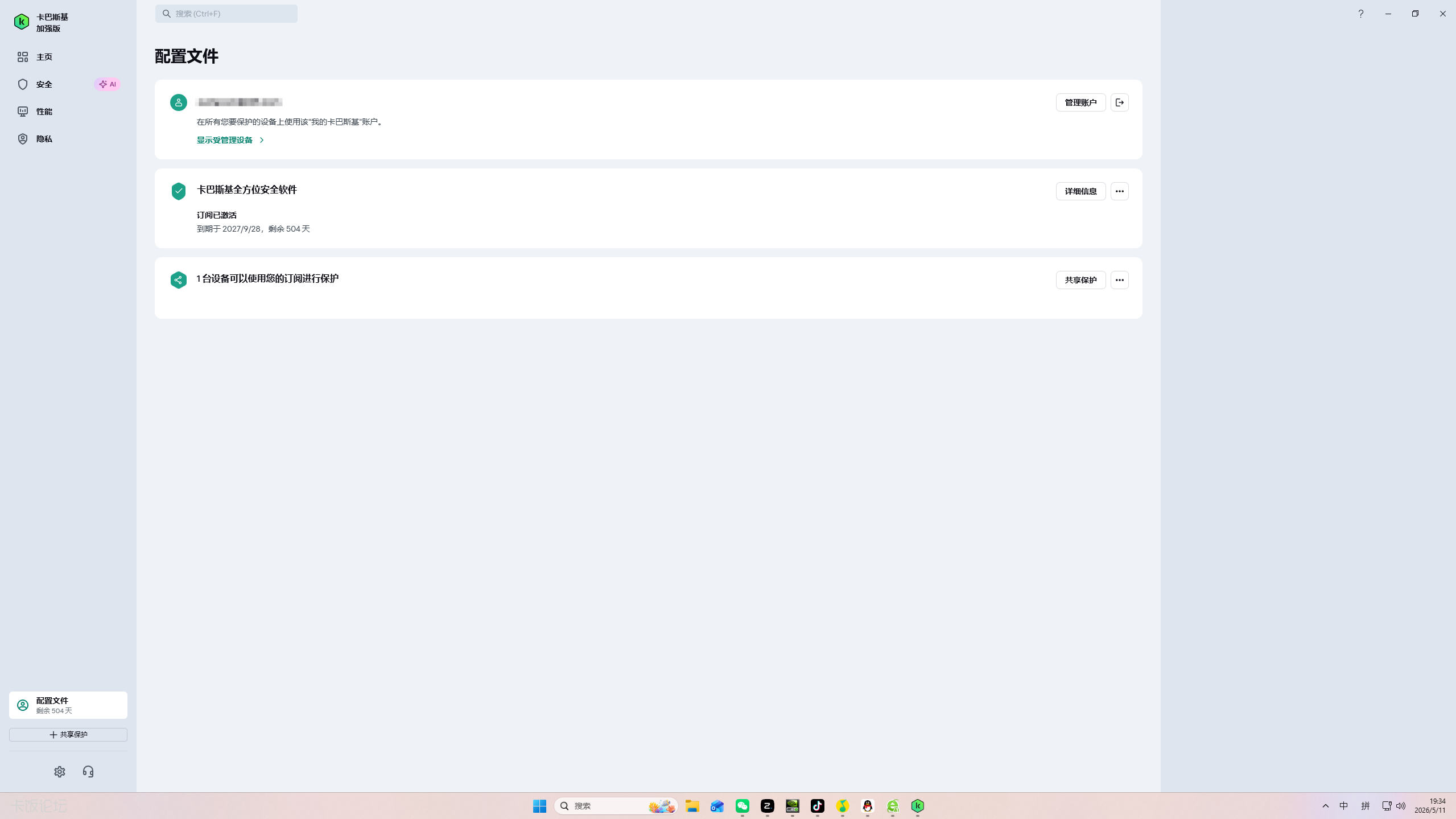Open the Outlook icon in the taskbar

[x=717, y=806]
